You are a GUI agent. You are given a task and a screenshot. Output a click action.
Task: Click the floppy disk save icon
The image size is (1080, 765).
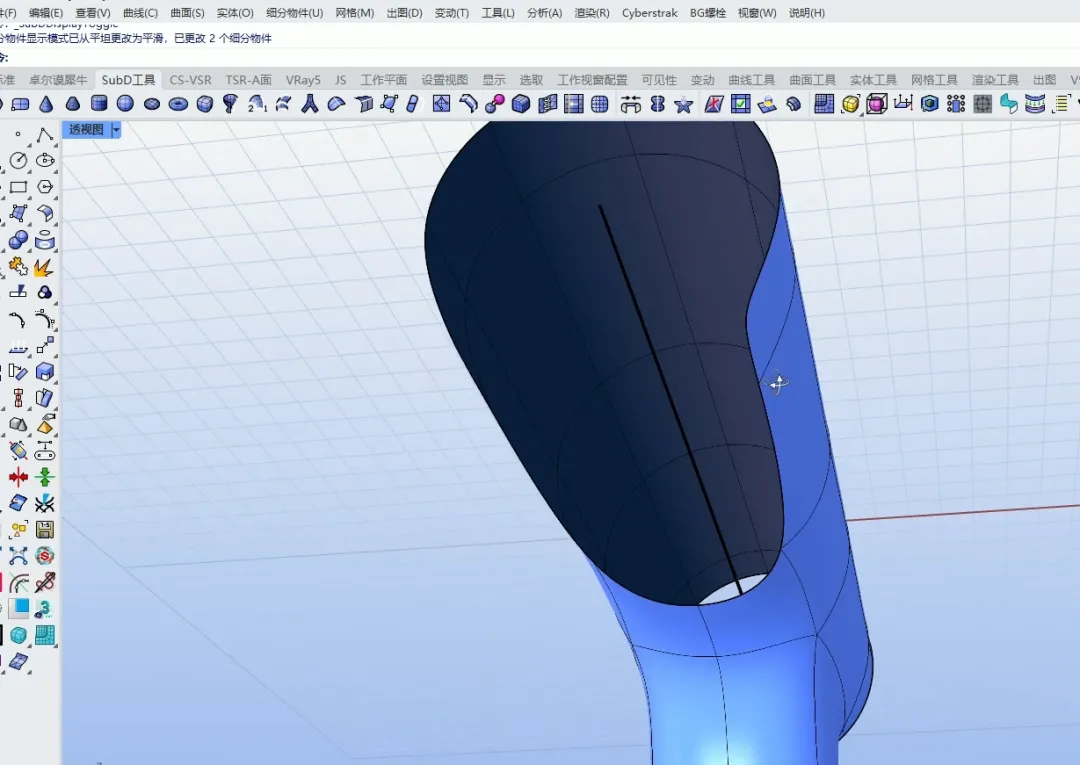click(x=45, y=530)
